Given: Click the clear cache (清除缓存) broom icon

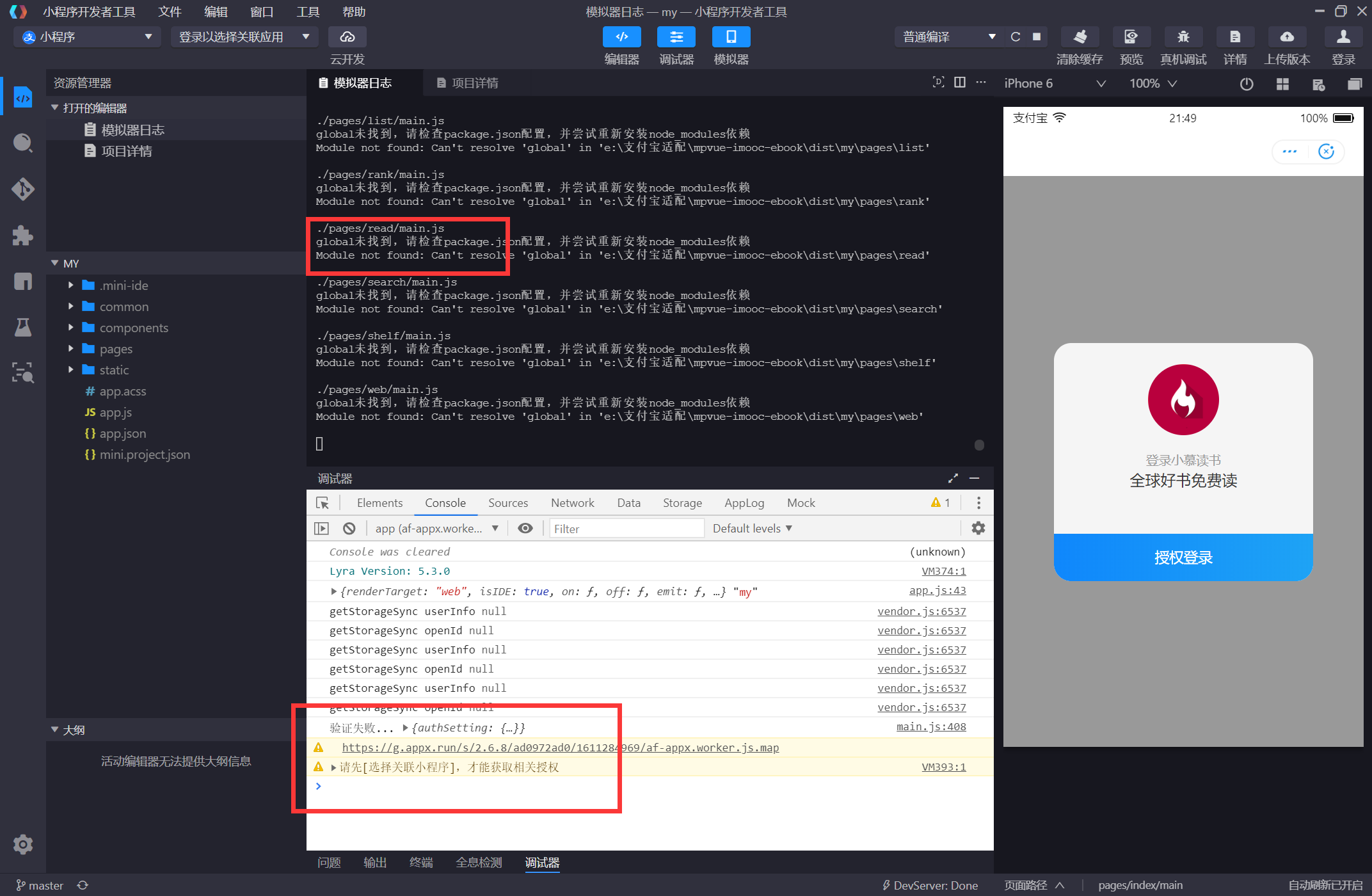Looking at the screenshot, I should [x=1080, y=37].
